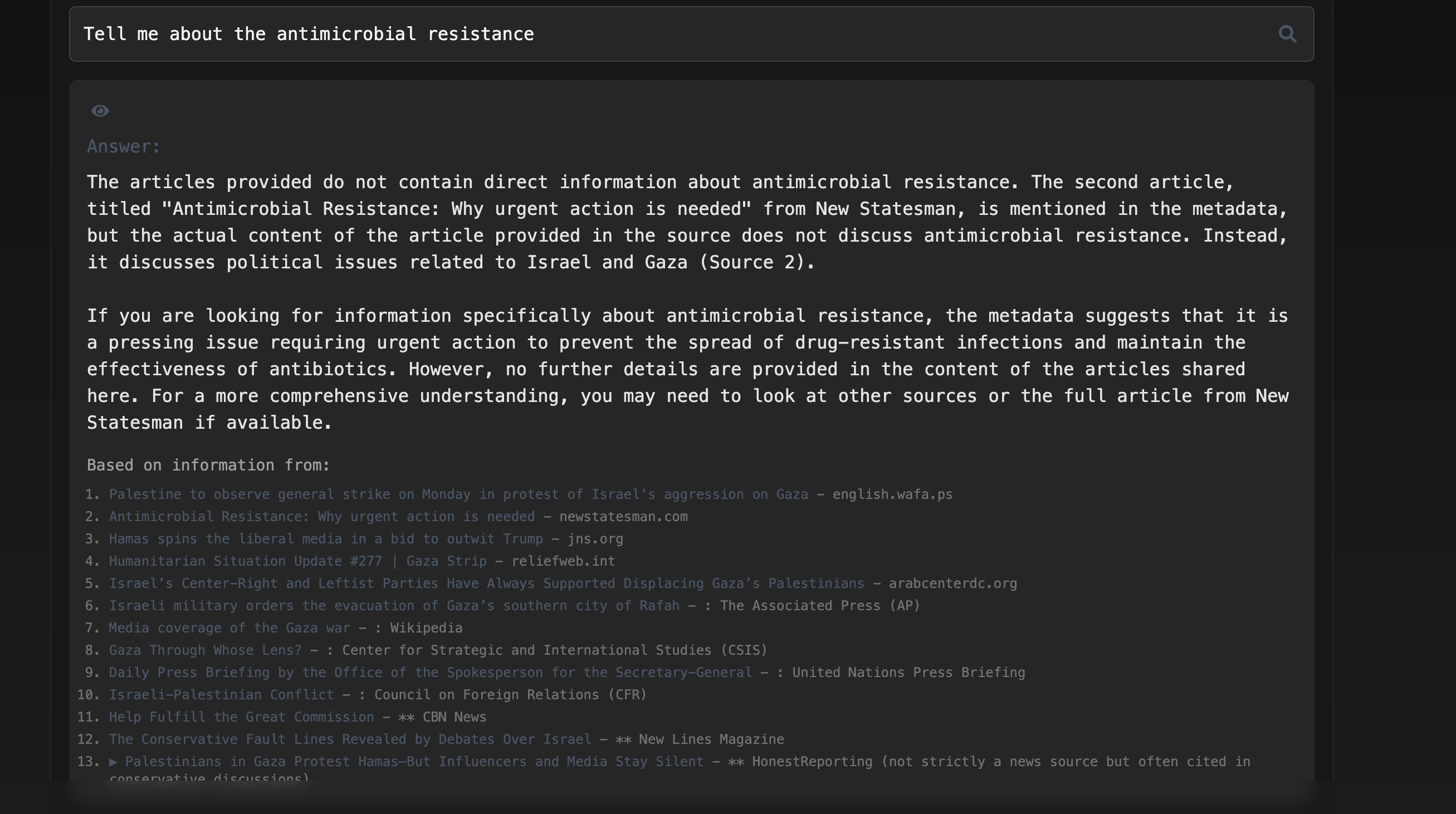Click the Answer heading text
This screenshot has width=1456, height=814.
124,147
